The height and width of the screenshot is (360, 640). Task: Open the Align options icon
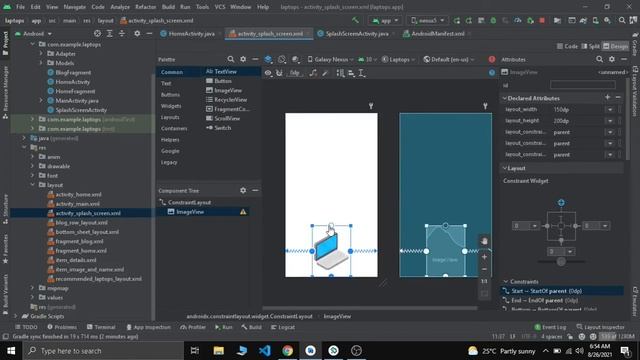(351, 73)
